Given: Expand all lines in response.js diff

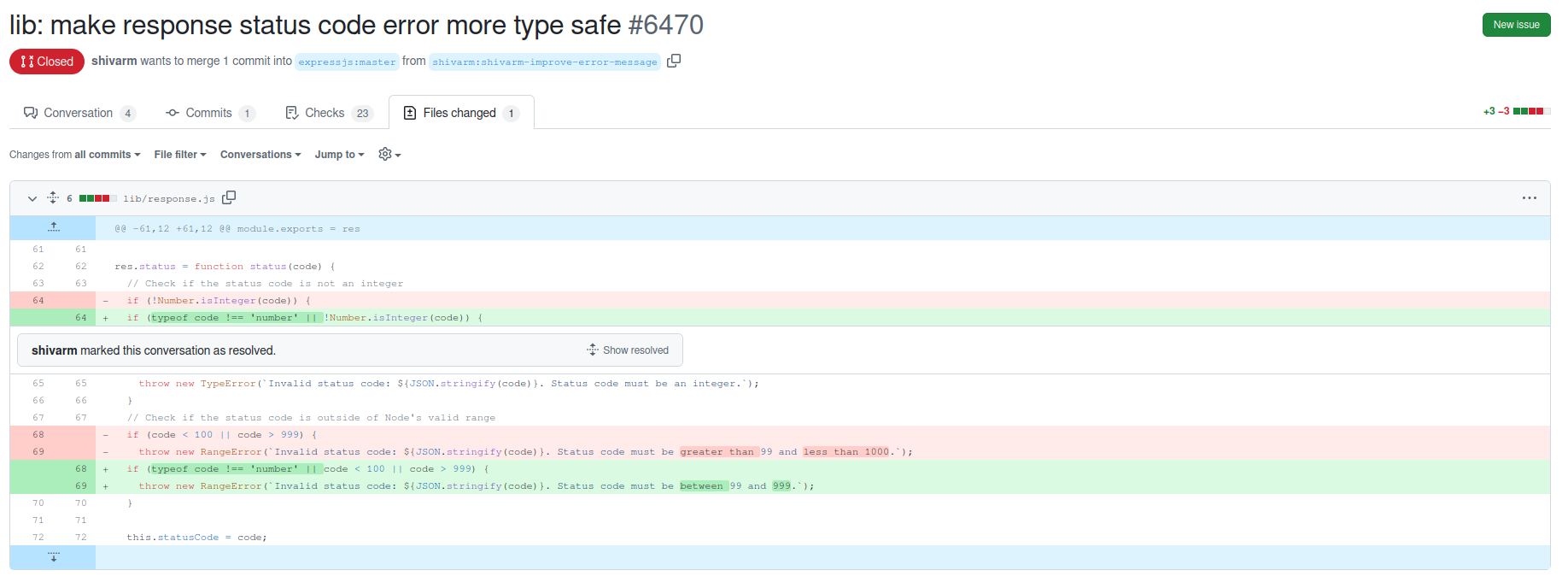Looking at the screenshot, I should 53,197.
